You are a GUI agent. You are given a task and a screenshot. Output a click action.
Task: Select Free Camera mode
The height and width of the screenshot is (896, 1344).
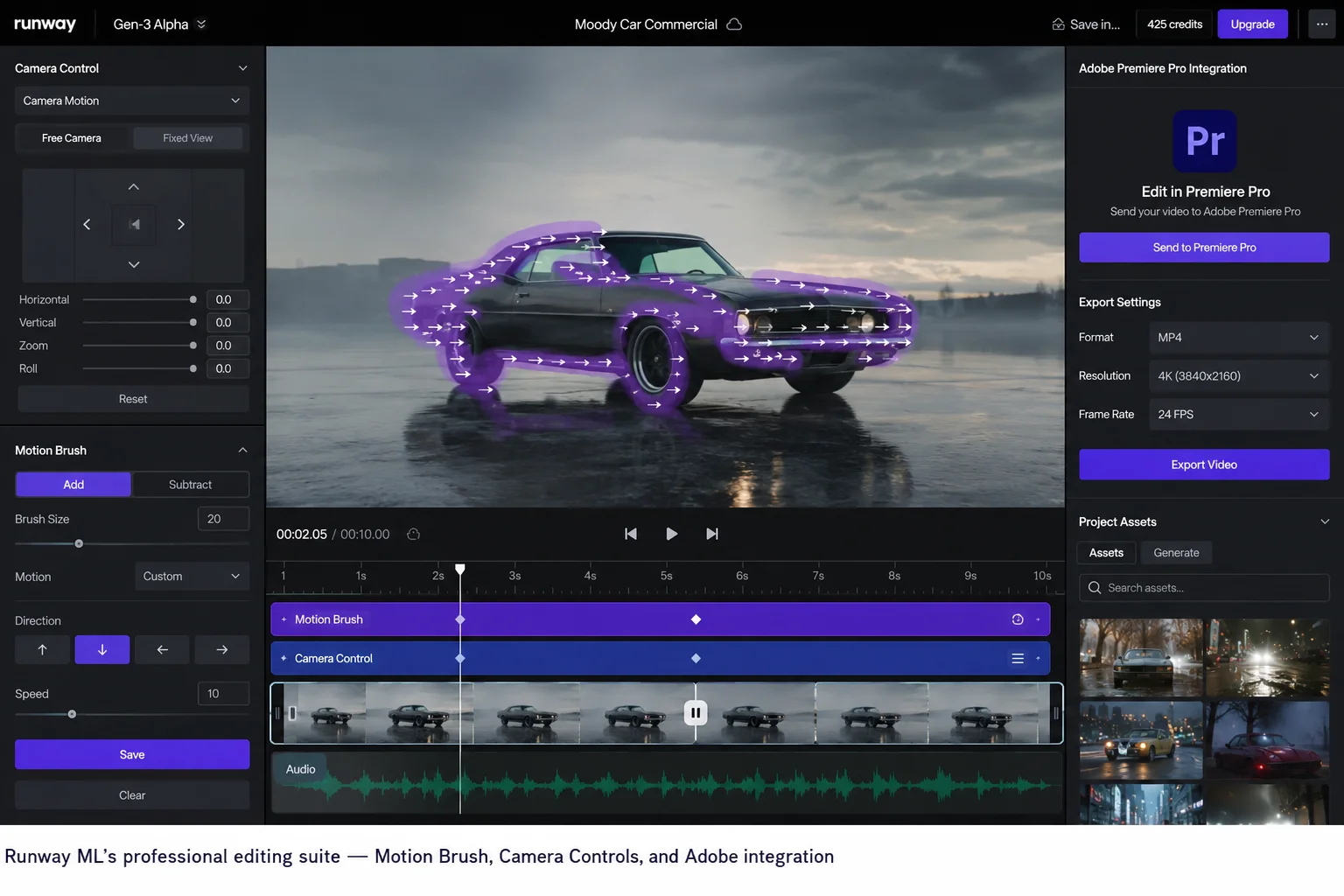[72, 138]
